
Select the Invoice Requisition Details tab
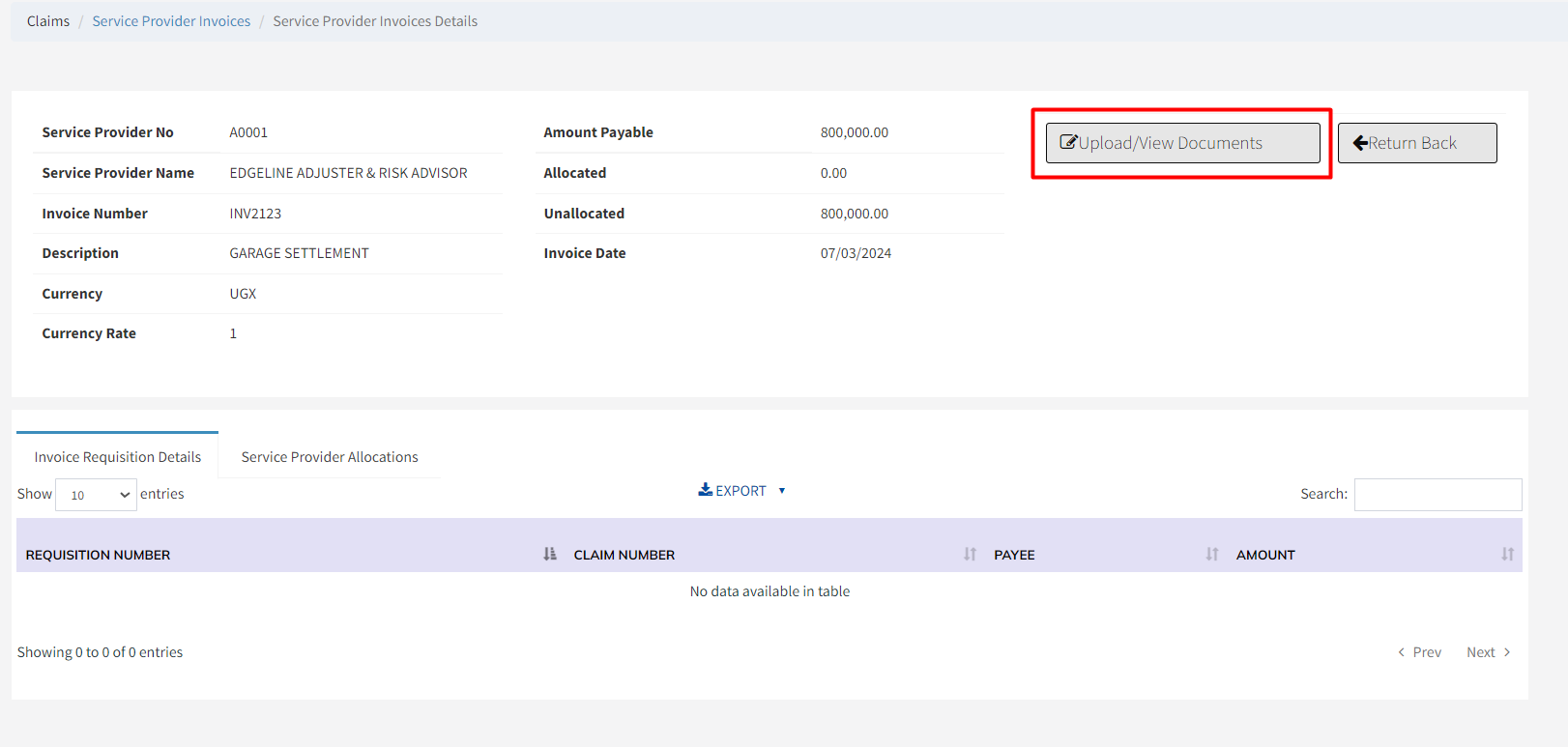118,457
